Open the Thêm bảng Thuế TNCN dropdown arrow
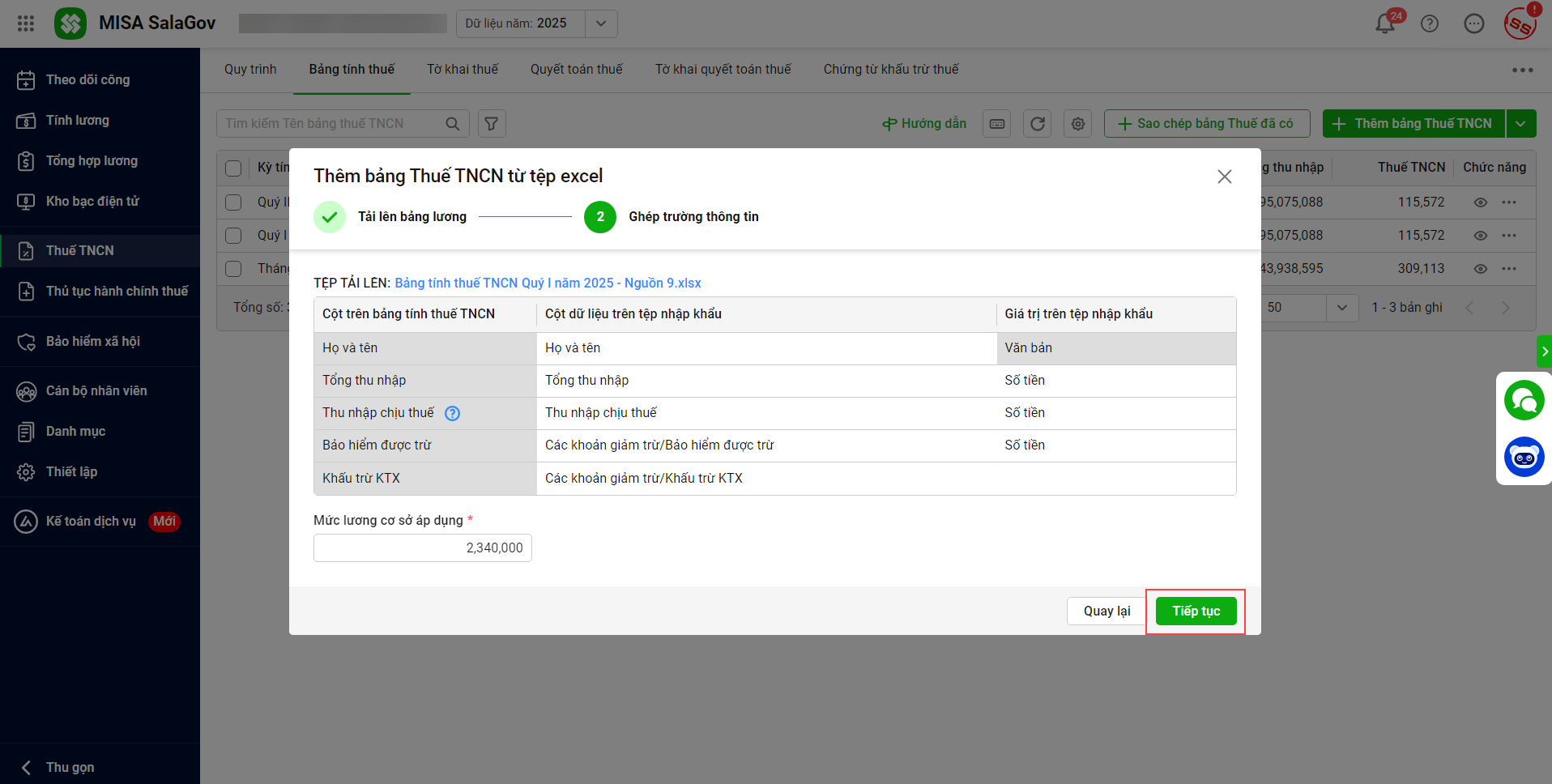The width and height of the screenshot is (1552, 784). [x=1520, y=124]
